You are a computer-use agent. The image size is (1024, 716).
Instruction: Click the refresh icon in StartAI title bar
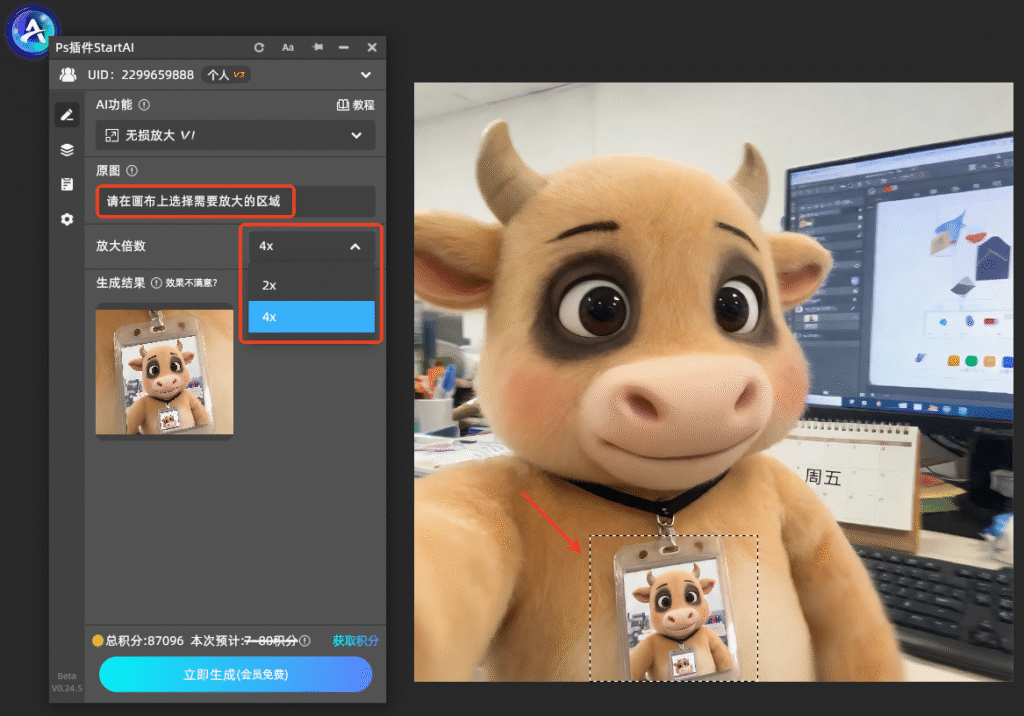(x=259, y=48)
